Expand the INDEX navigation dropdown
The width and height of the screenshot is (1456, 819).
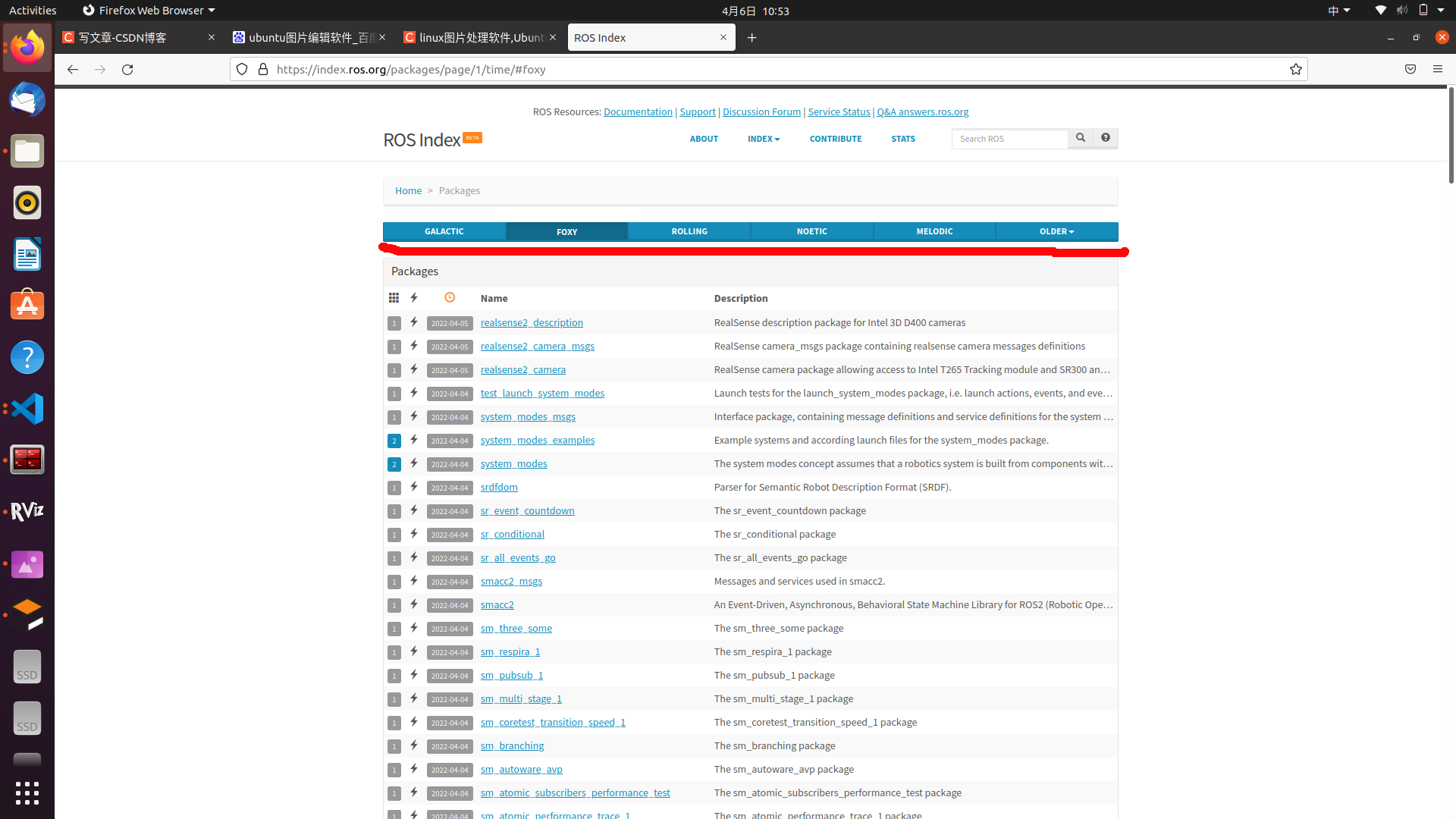(763, 139)
